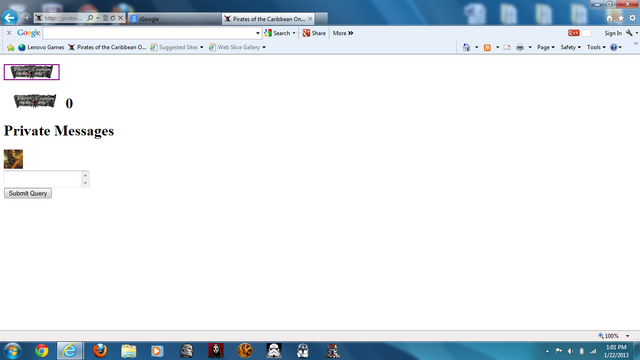Click the Sith mask taskbar icon
This screenshot has height=360, width=640.
coord(216,351)
